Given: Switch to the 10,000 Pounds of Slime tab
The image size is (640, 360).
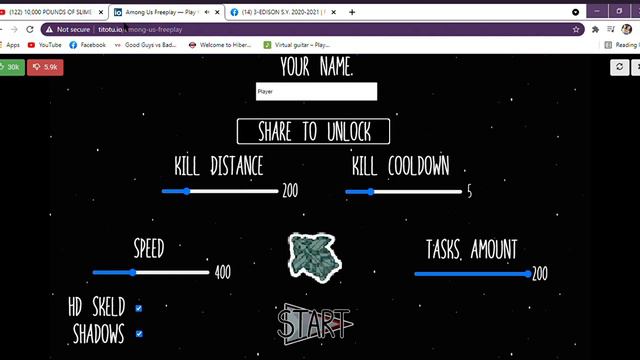Looking at the screenshot, I should 50,12.
